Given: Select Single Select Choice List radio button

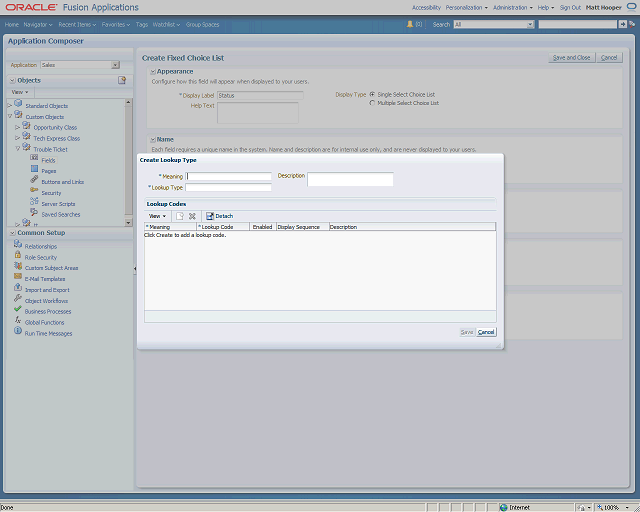Looking at the screenshot, I should pyautogui.click(x=372, y=94).
